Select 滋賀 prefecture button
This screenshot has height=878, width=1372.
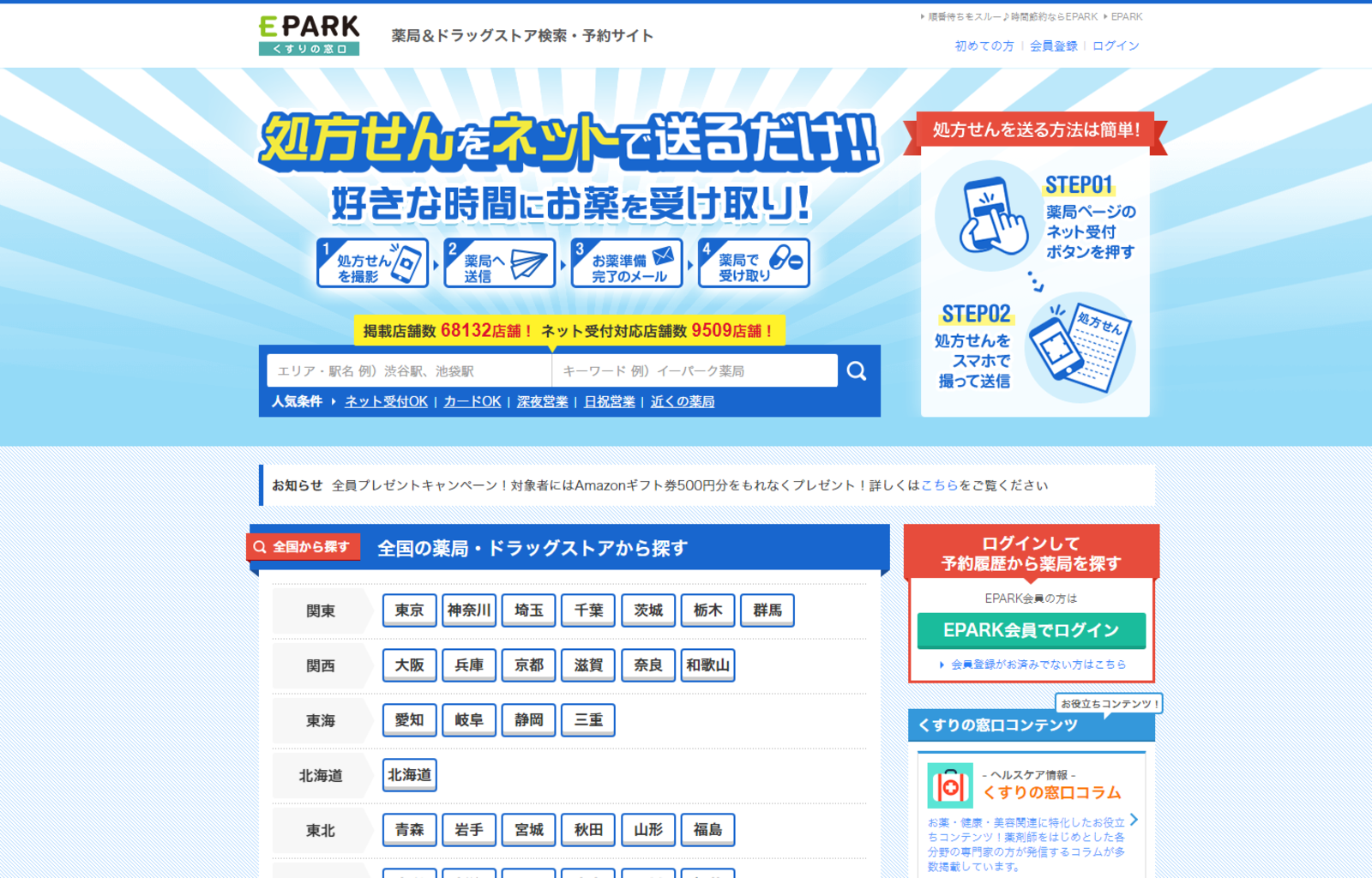588,665
